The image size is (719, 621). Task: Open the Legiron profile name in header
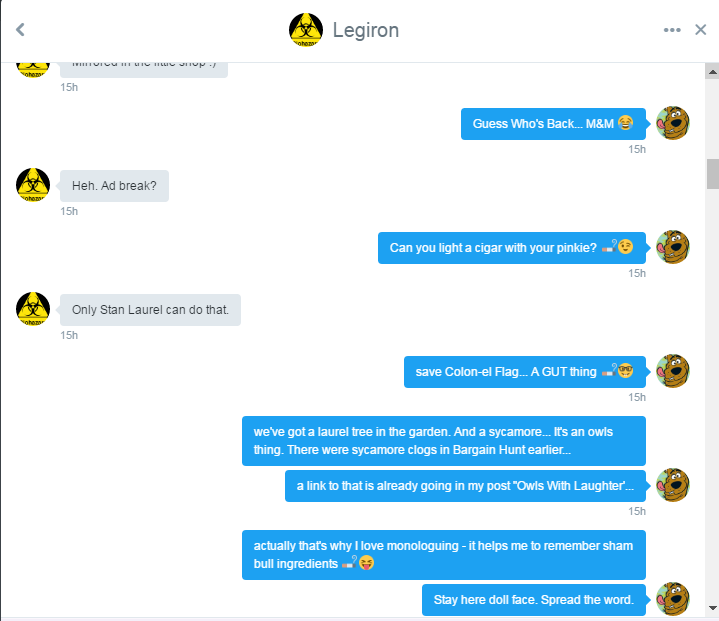[365, 30]
